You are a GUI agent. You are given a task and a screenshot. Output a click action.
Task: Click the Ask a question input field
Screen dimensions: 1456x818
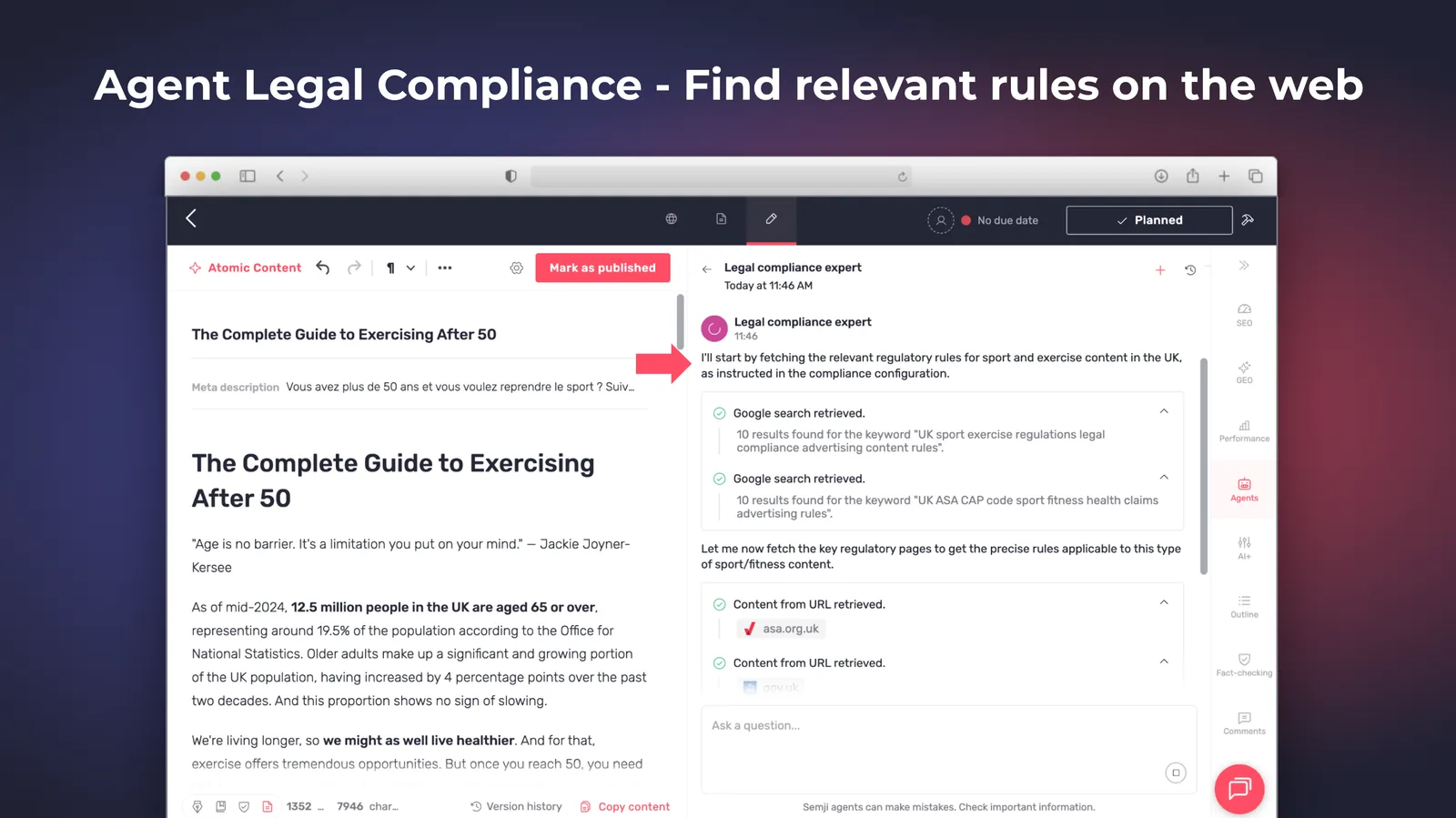948,749
